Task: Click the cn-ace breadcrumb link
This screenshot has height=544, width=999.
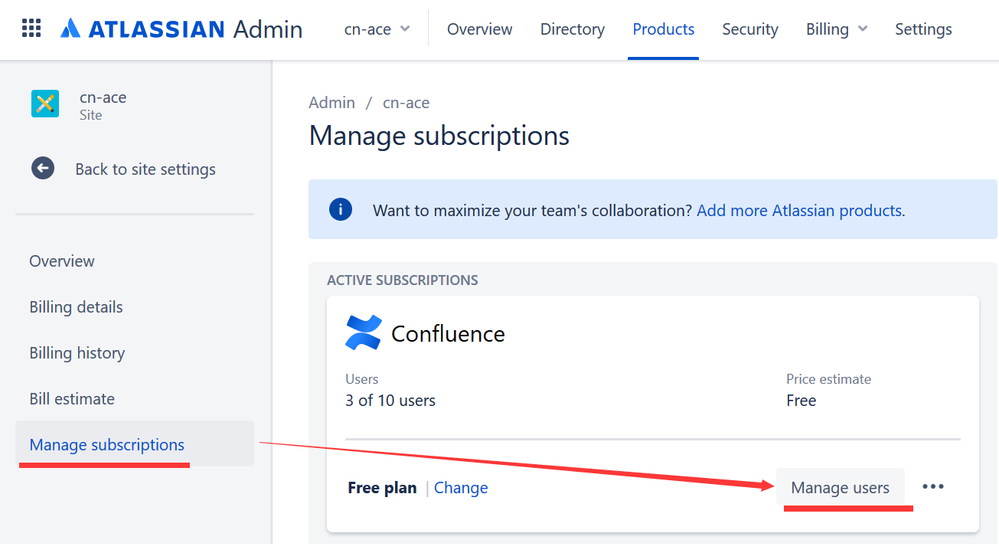Action: (x=406, y=103)
